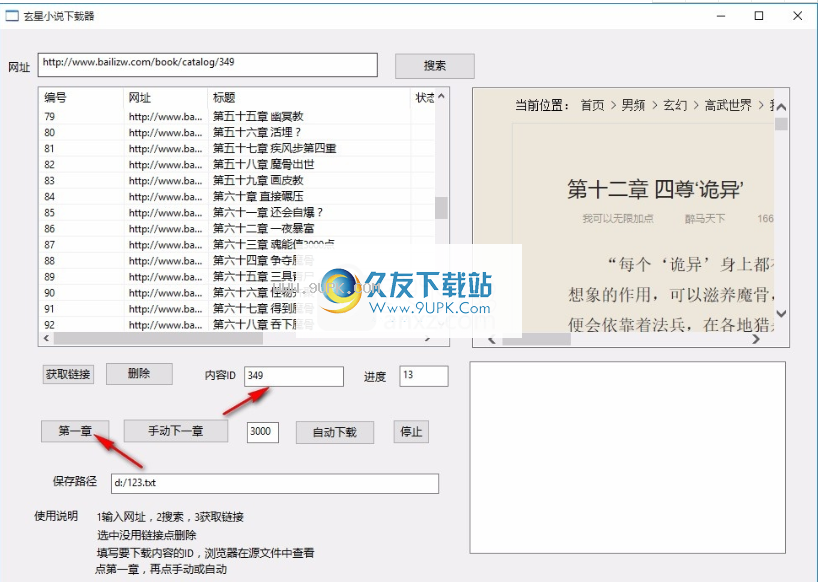
Task: Click 醉马天下 author link
Action: click(x=705, y=219)
